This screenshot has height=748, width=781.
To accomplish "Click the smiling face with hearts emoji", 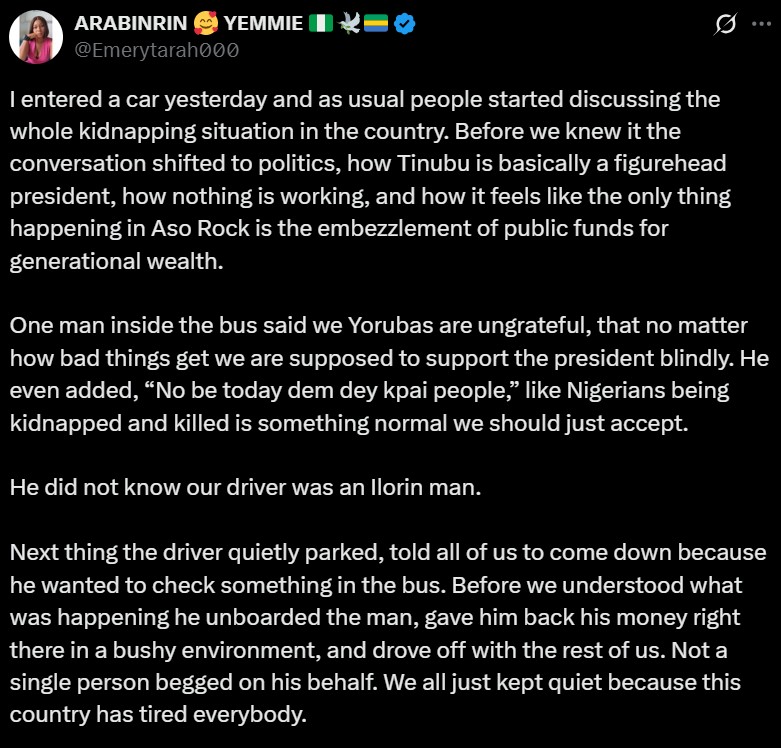I will pos(210,24).
